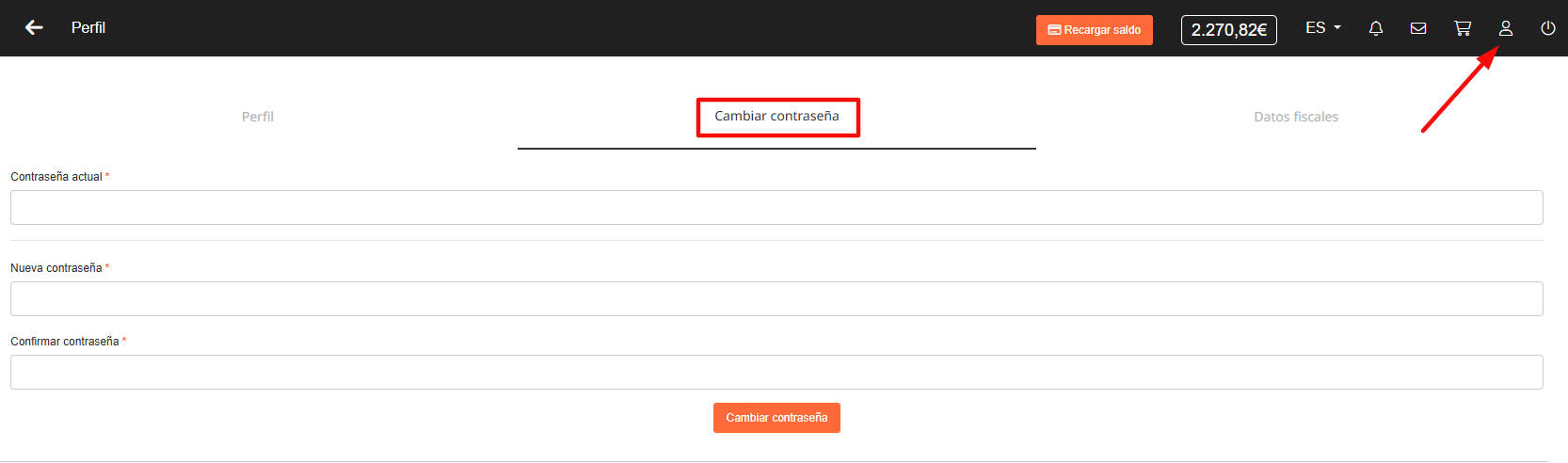Click the 2.270,82€ balance box
Image resolution: width=1568 pixels, height=463 pixels.
click(x=1228, y=30)
